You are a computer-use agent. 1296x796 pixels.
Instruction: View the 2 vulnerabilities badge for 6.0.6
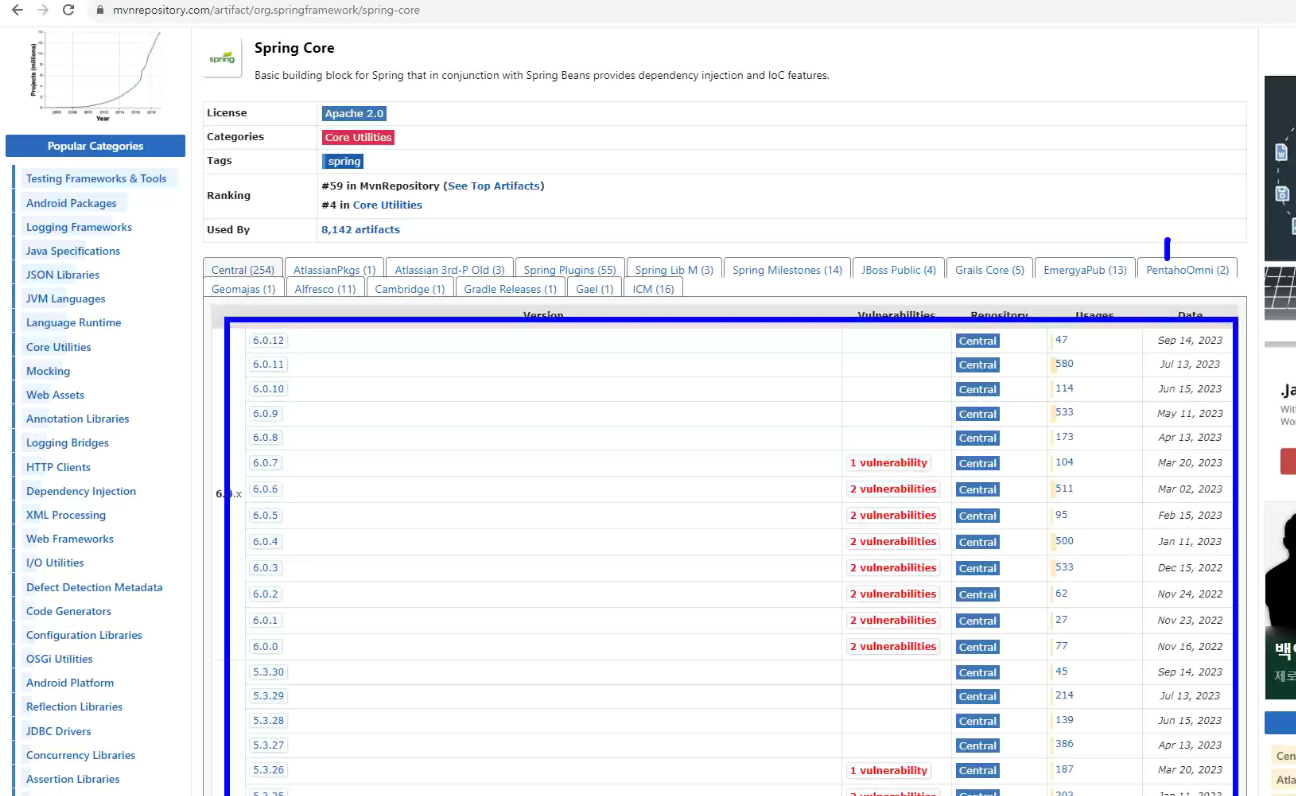point(893,489)
